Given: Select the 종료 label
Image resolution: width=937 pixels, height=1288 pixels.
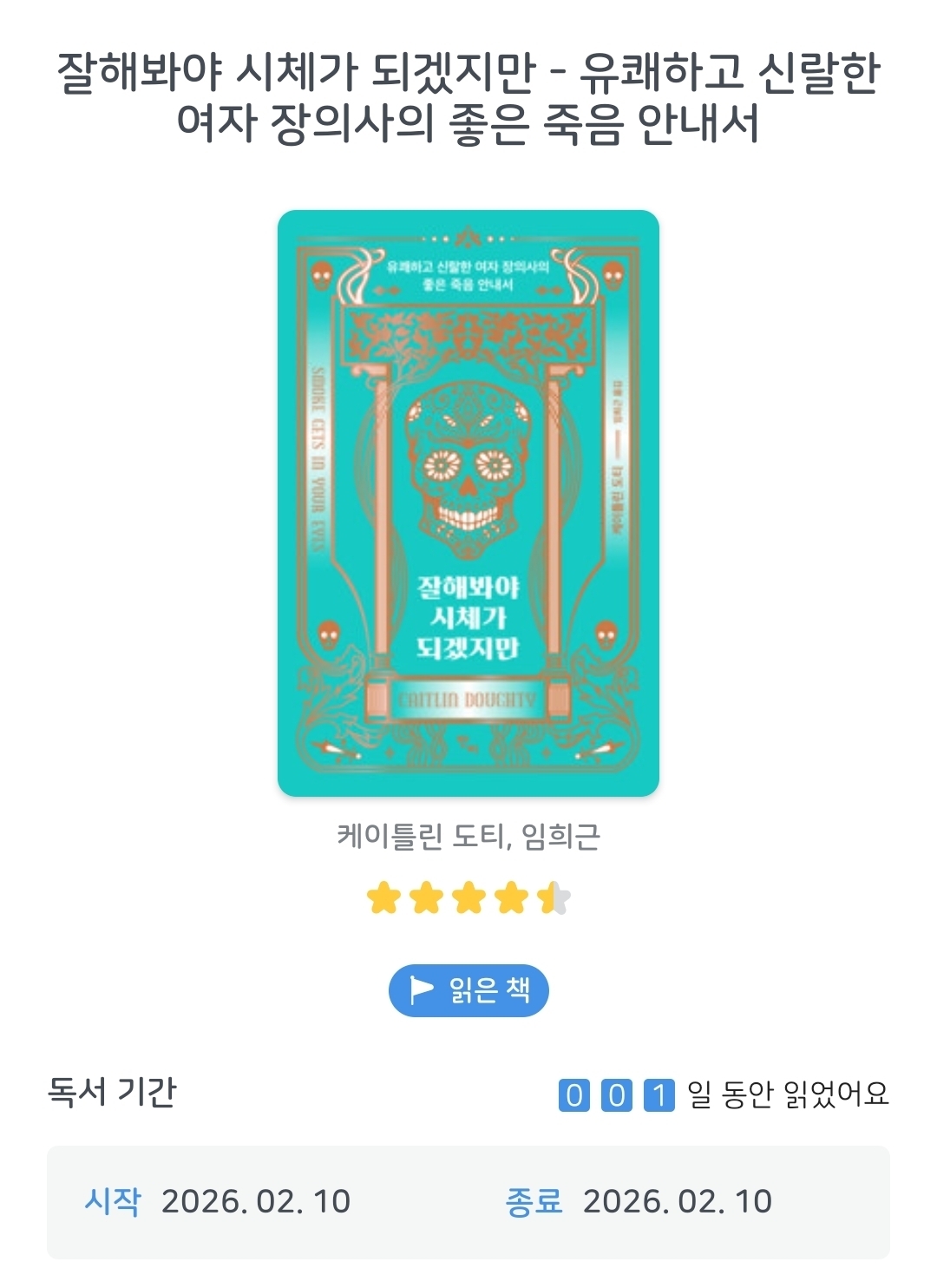Looking at the screenshot, I should (534, 1201).
